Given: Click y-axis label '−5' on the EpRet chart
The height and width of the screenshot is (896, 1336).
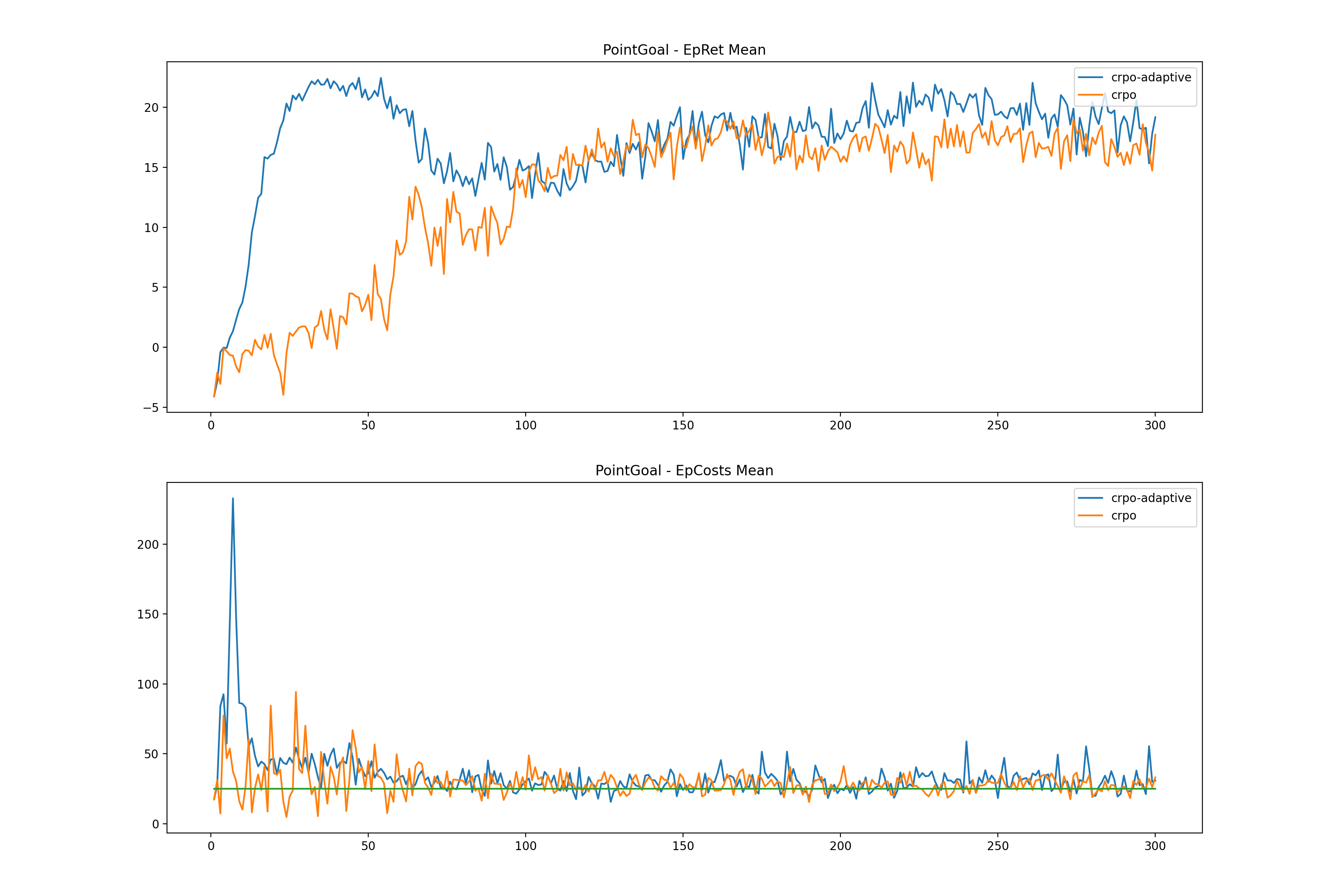Looking at the screenshot, I should pyautogui.click(x=150, y=407).
